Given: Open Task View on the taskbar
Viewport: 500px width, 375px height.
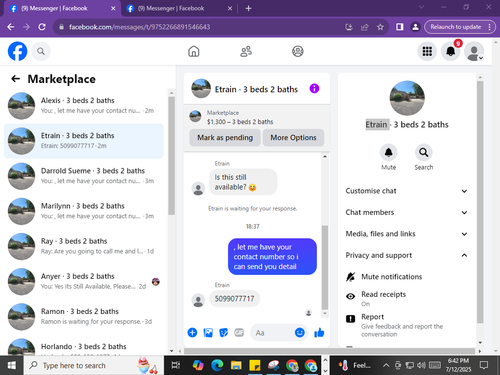Looking at the screenshot, I should 175,365.
